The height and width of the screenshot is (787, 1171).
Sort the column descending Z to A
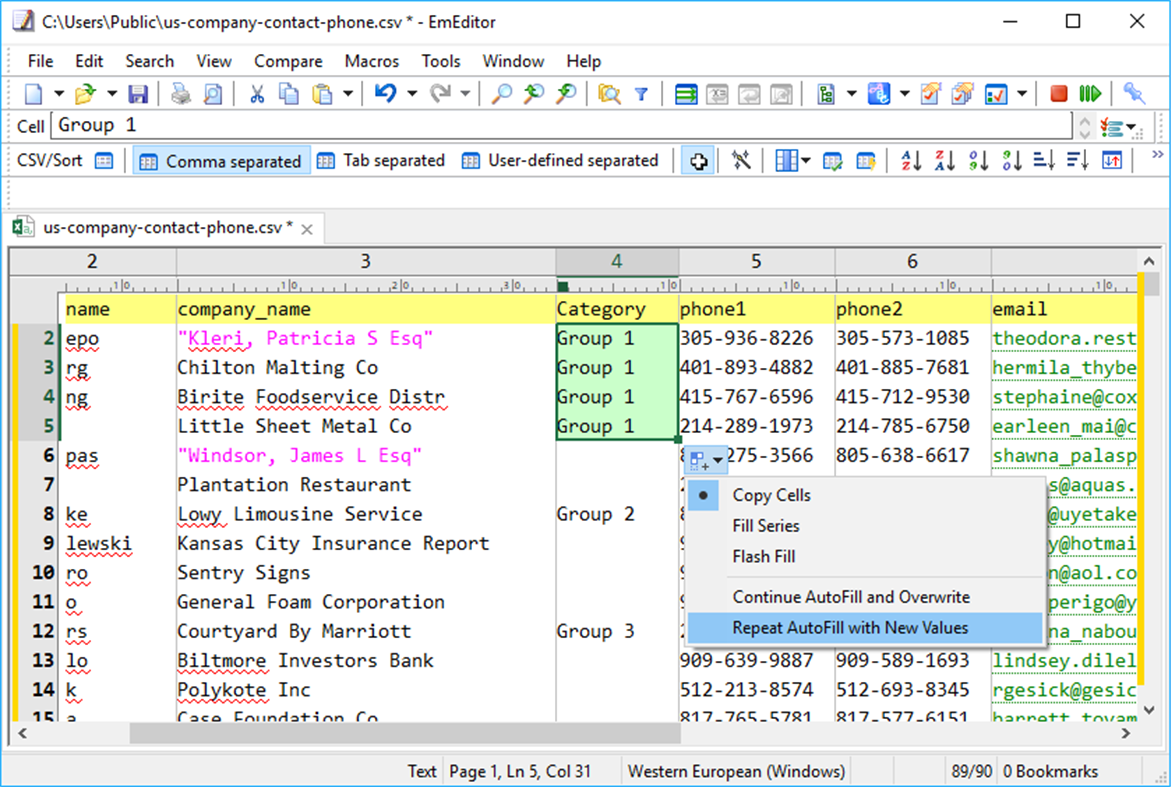(x=945, y=160)
